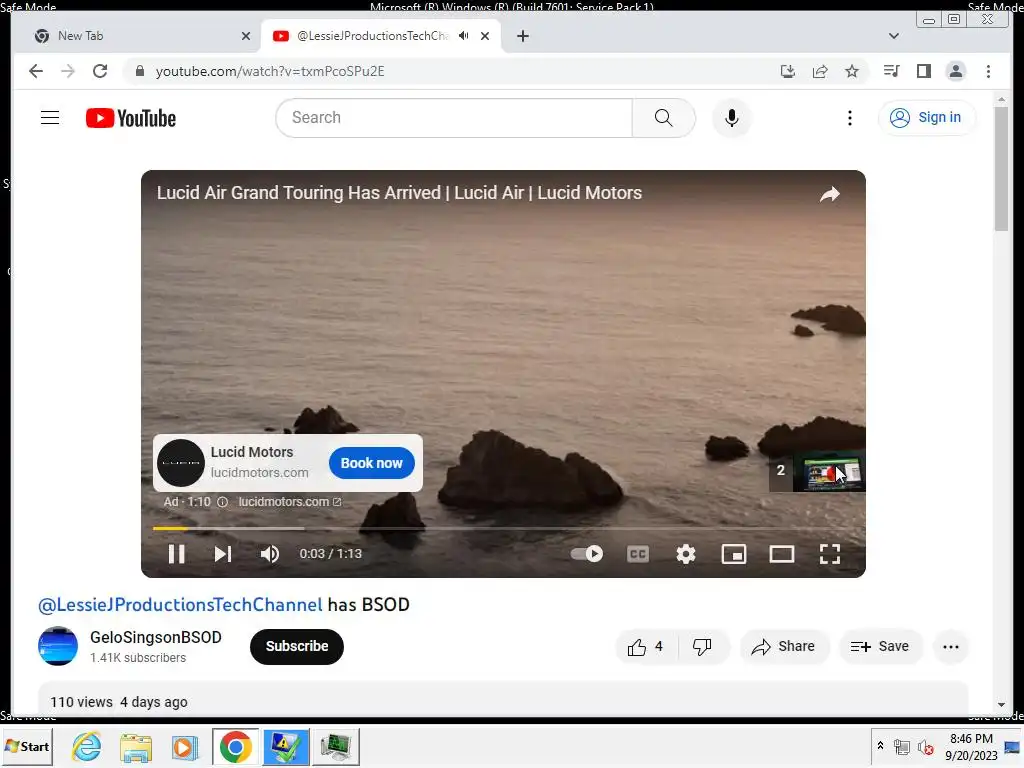Enable the miniplayer

733,554
